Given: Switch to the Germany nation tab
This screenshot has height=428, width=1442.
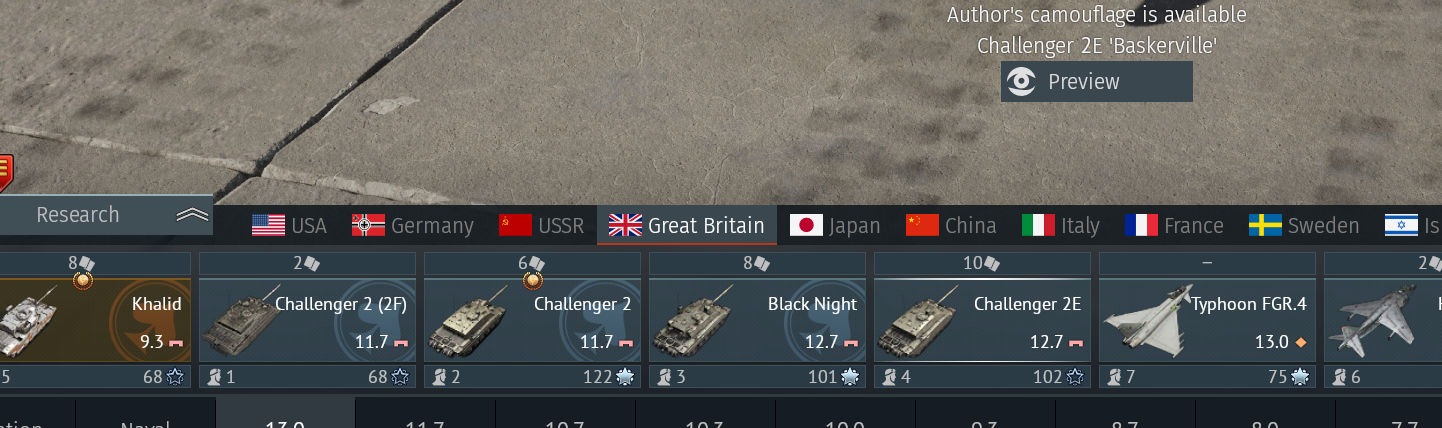Looking at the screenshot, I should coord(412,225).
